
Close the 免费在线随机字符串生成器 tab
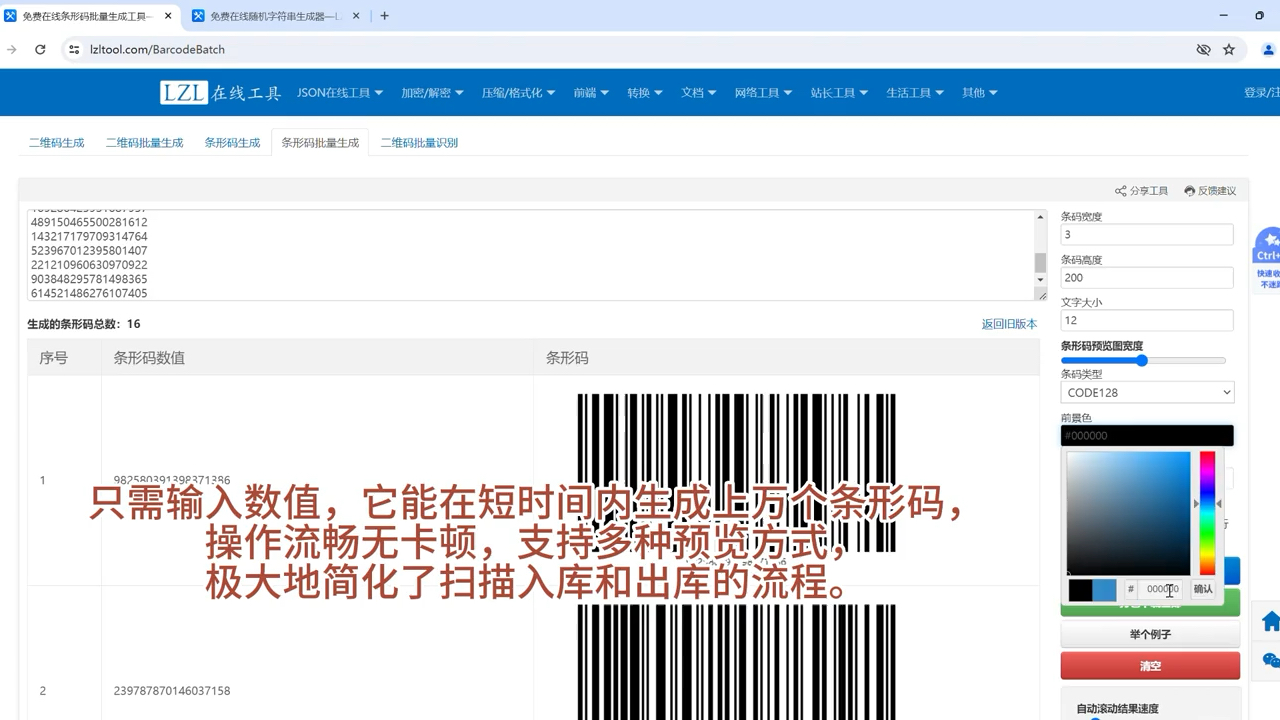coord(358,16)
